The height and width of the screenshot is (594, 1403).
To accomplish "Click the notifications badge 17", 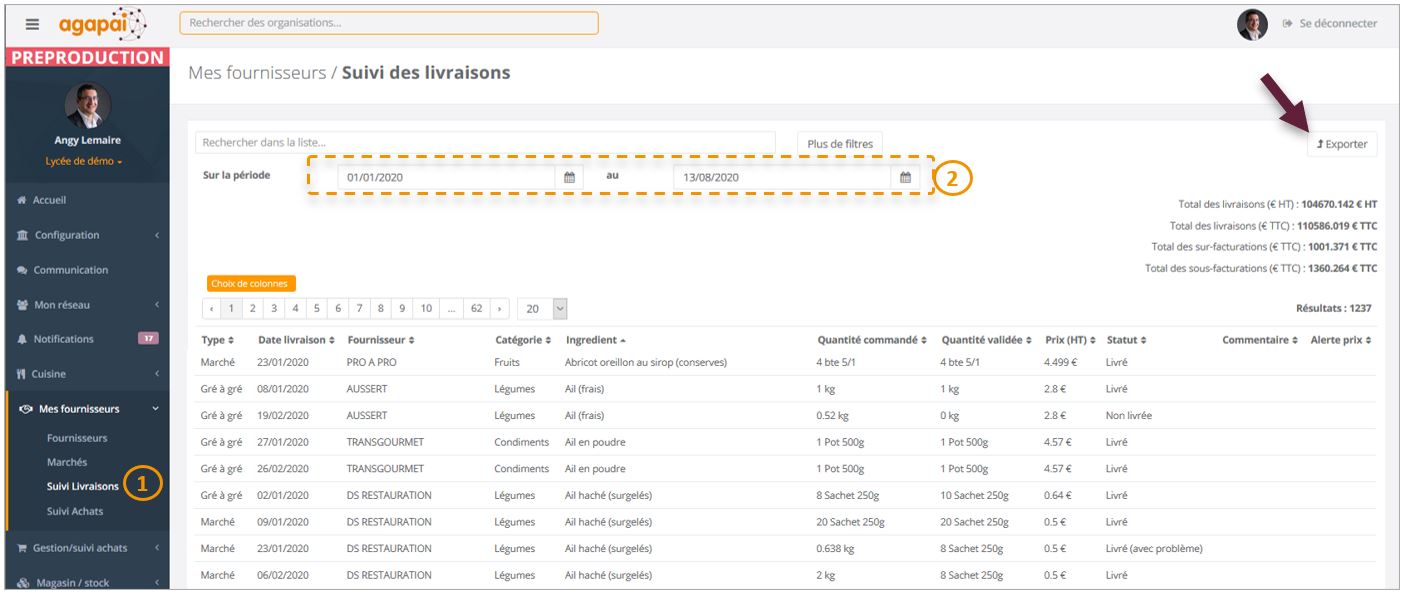I will coord(148,339).
